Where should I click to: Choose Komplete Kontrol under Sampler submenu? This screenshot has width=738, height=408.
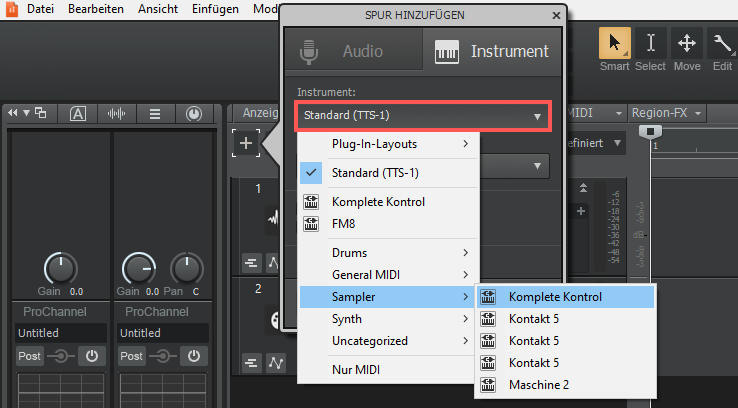pos(565,297)
